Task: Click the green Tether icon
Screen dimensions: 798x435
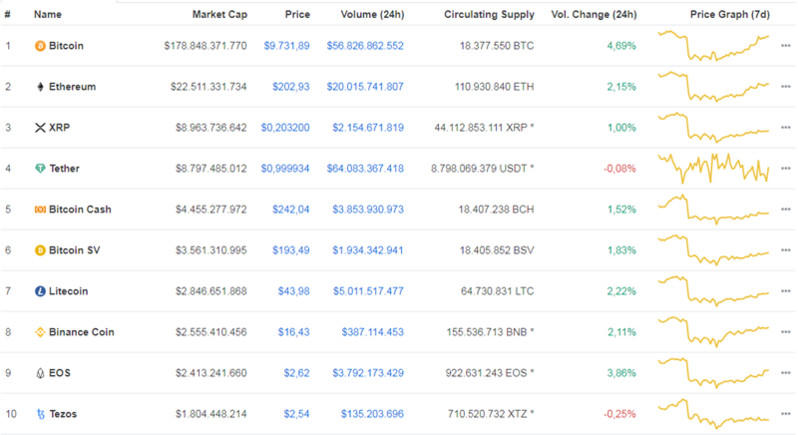Action: (x=40, y=169)
